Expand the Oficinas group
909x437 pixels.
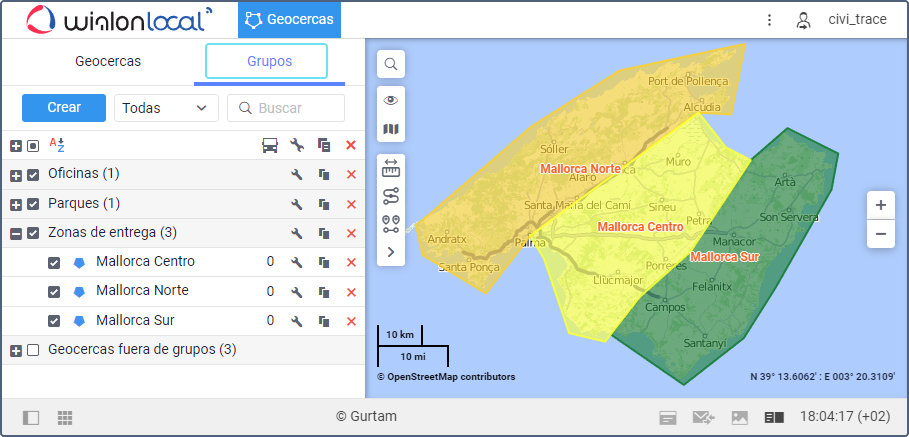click(x=16, y=175)
